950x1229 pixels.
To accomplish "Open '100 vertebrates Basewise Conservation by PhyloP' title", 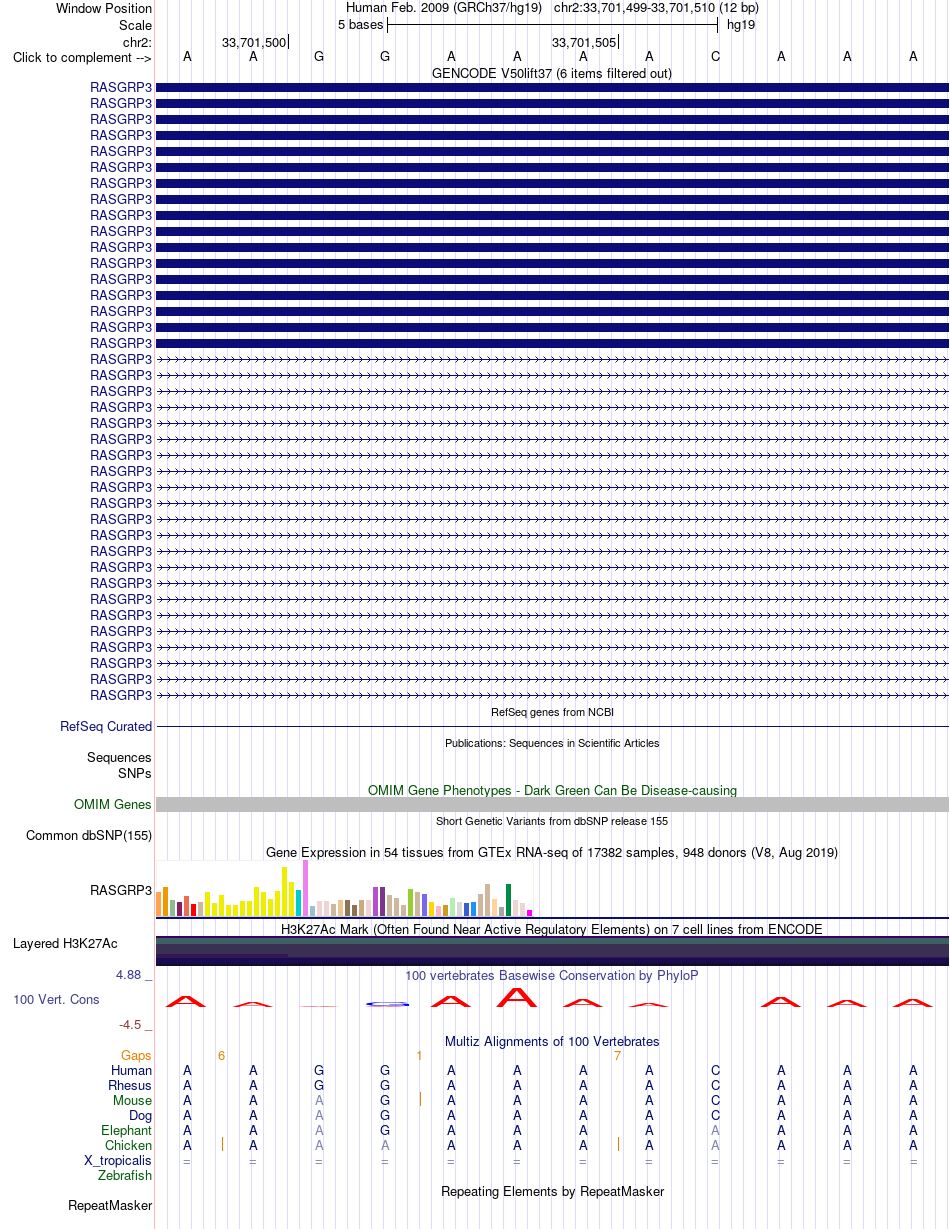I will (552, 975).
